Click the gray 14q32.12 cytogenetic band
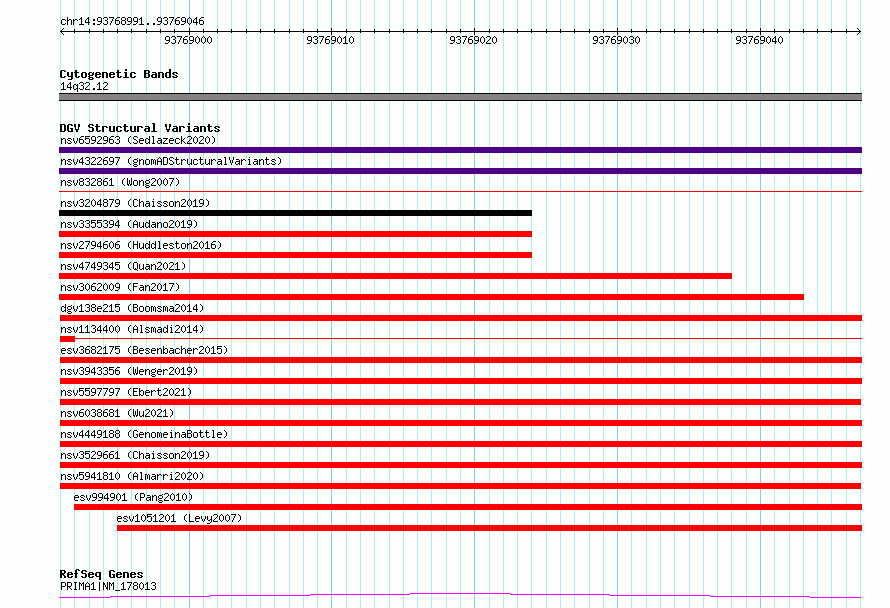The image size is (890, 608). (x=460, y=97)
